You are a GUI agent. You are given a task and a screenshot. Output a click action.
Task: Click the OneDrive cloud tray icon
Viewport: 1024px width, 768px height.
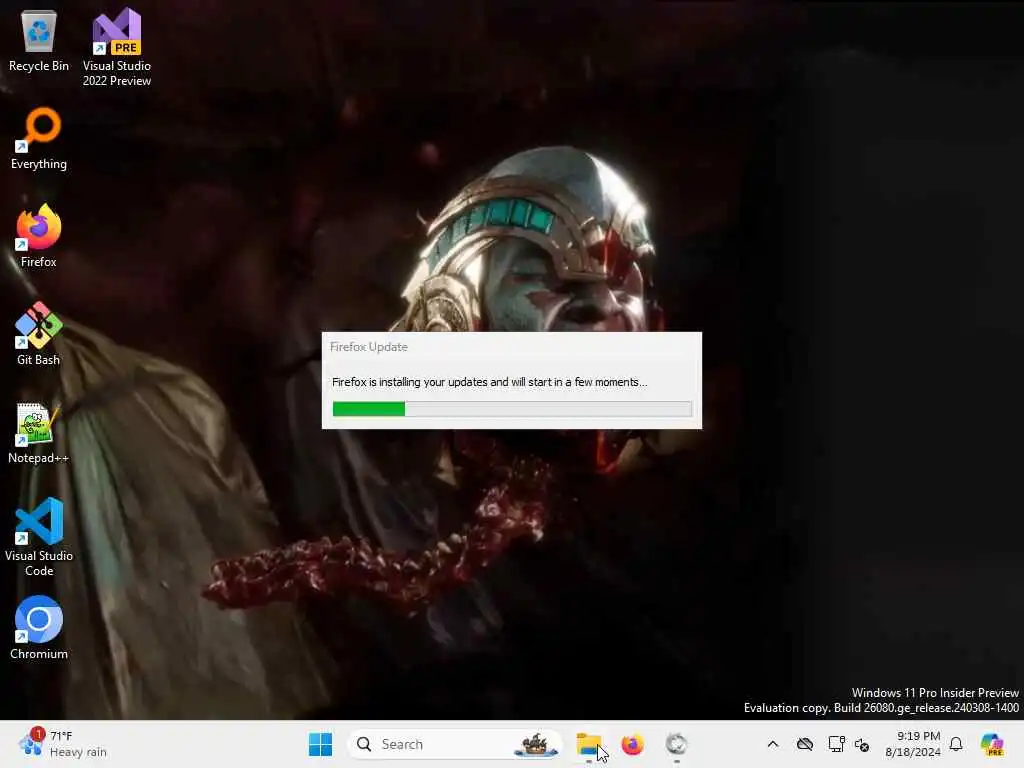pyautogui.click(x=805, y=744)
